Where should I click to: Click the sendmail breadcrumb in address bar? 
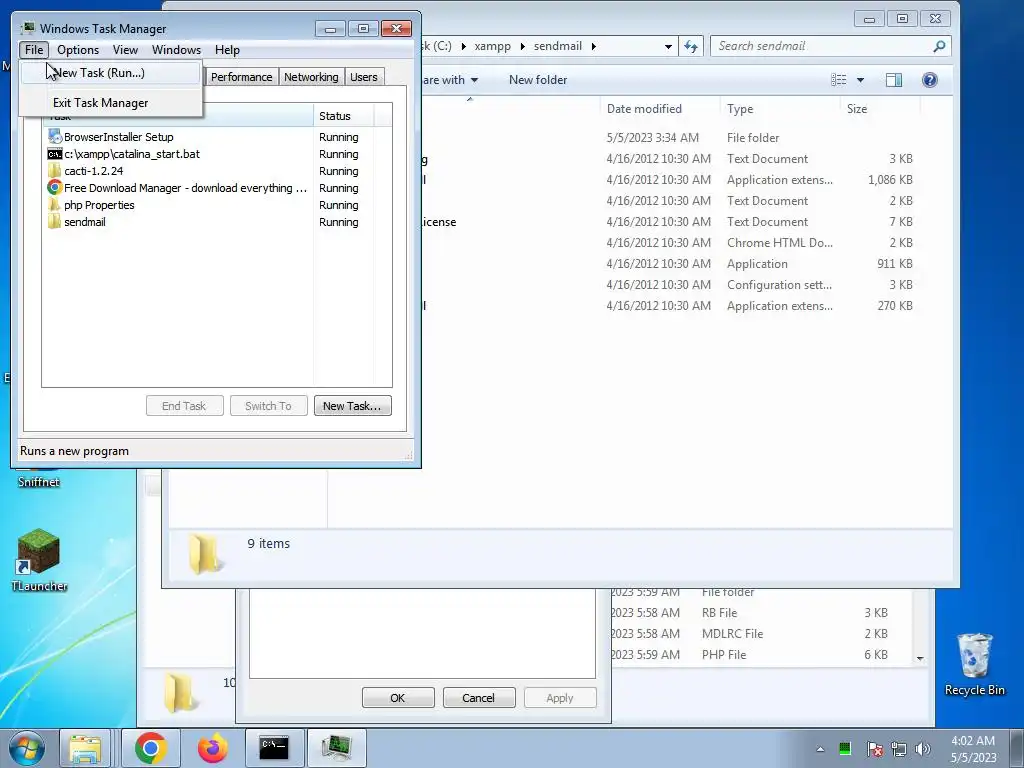pyautogui.click(x=558, y=46)
